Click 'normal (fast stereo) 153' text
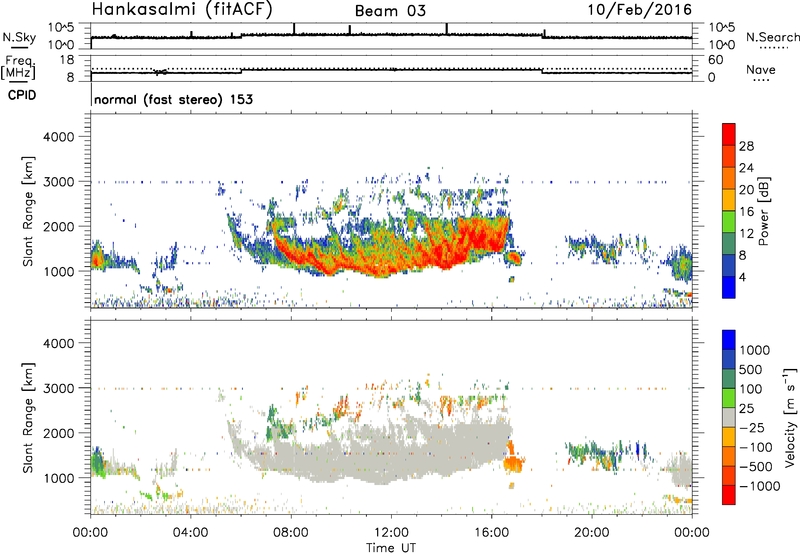 [173, 99]
